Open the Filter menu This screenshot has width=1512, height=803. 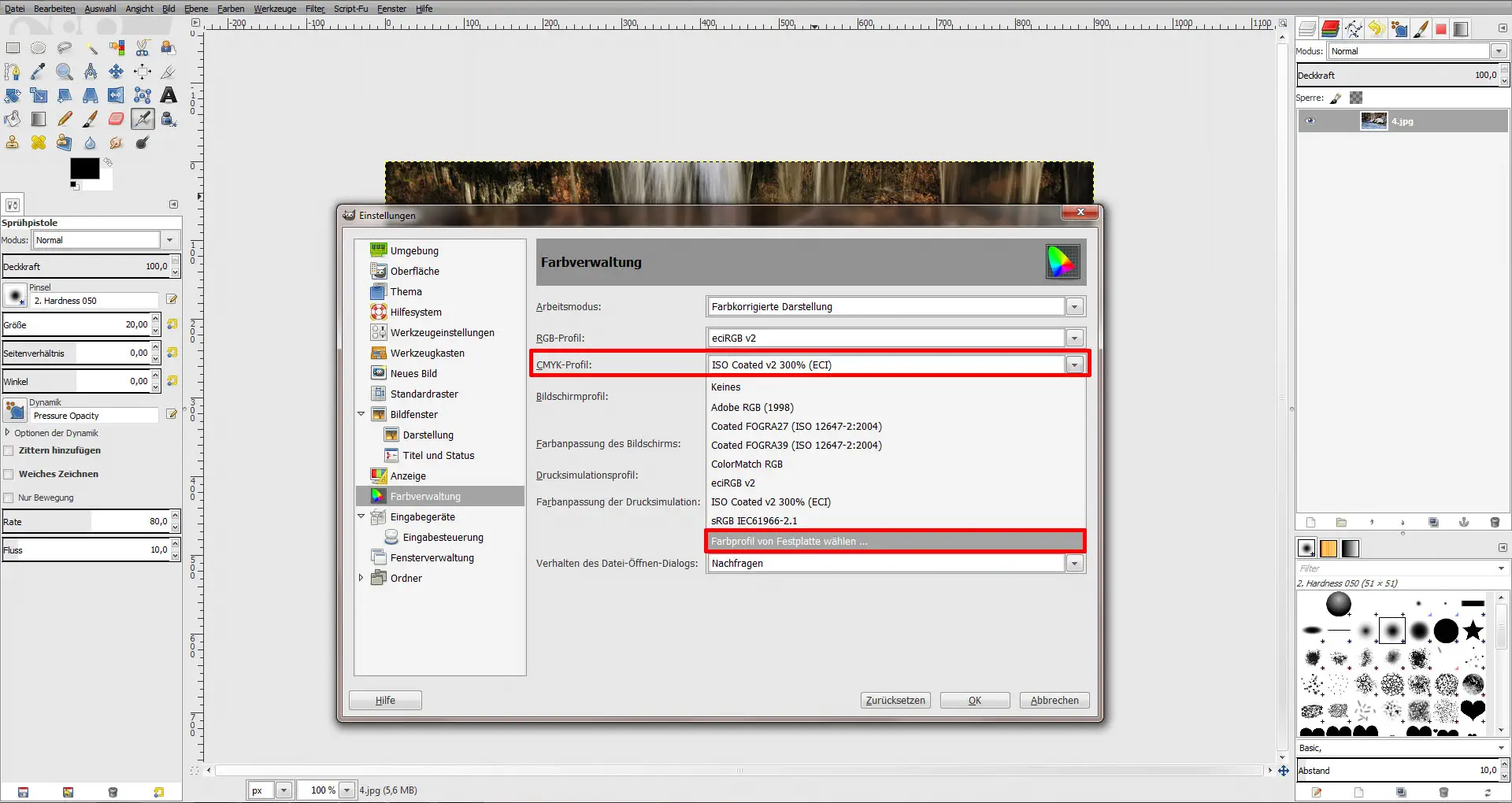coord(314,9)
